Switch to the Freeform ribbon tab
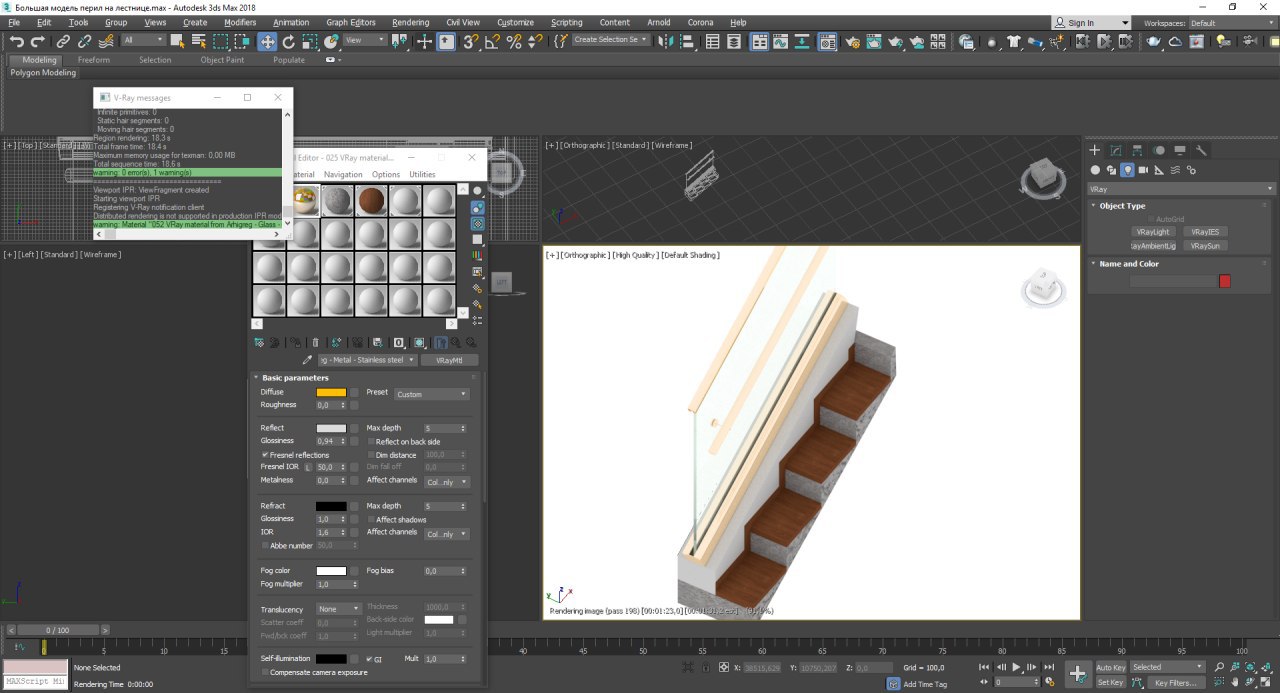The height and width of the screenshot is (693, 1280). tap(94, 60)
